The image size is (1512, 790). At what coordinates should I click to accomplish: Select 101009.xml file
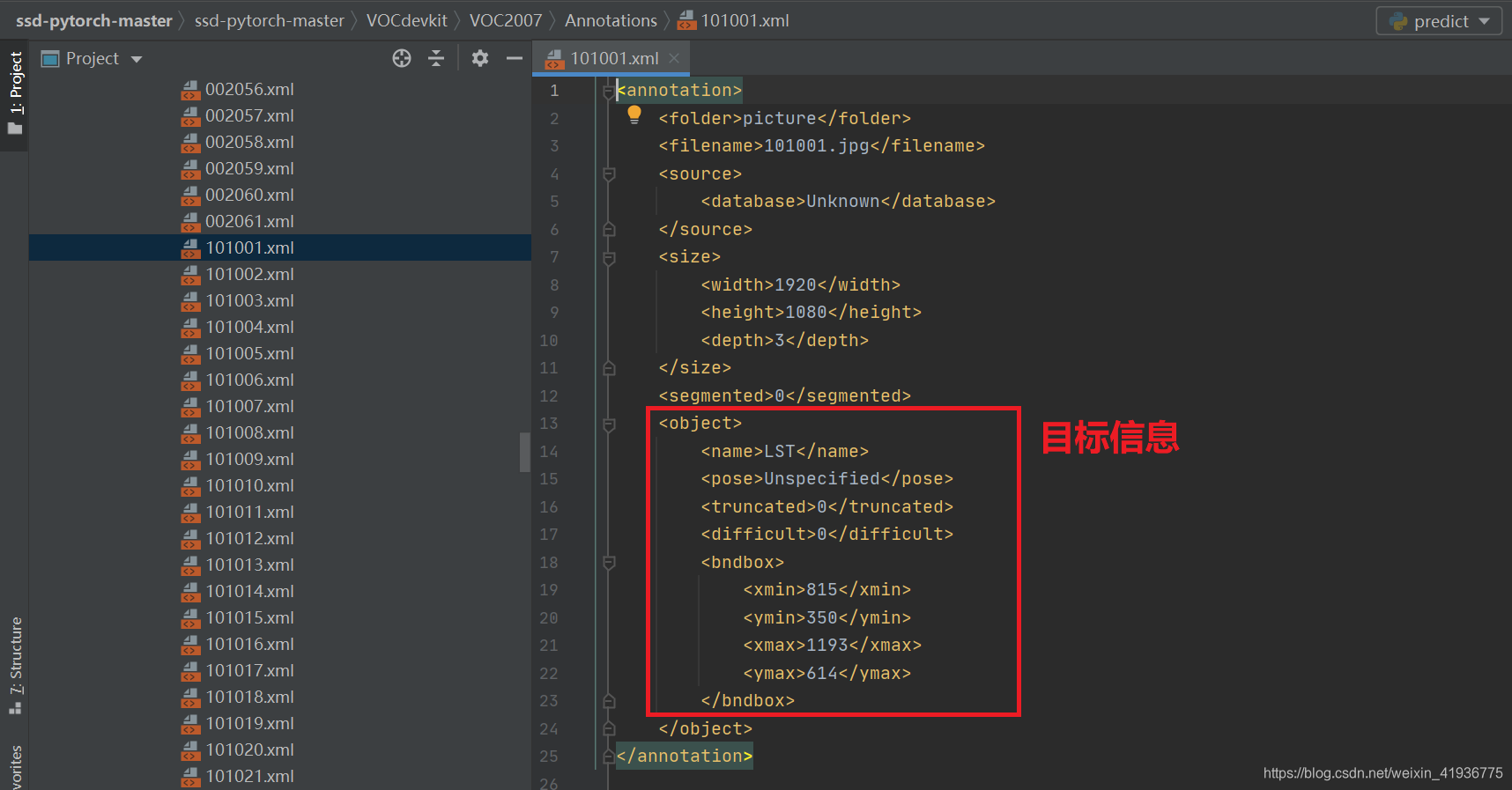point(249,459)
